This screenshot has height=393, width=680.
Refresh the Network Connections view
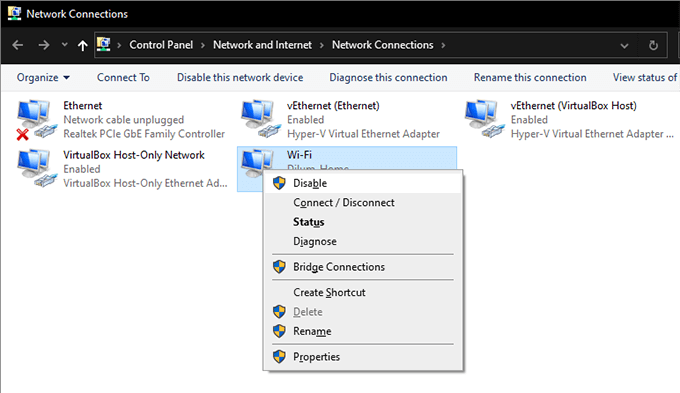tap(653, 45)
